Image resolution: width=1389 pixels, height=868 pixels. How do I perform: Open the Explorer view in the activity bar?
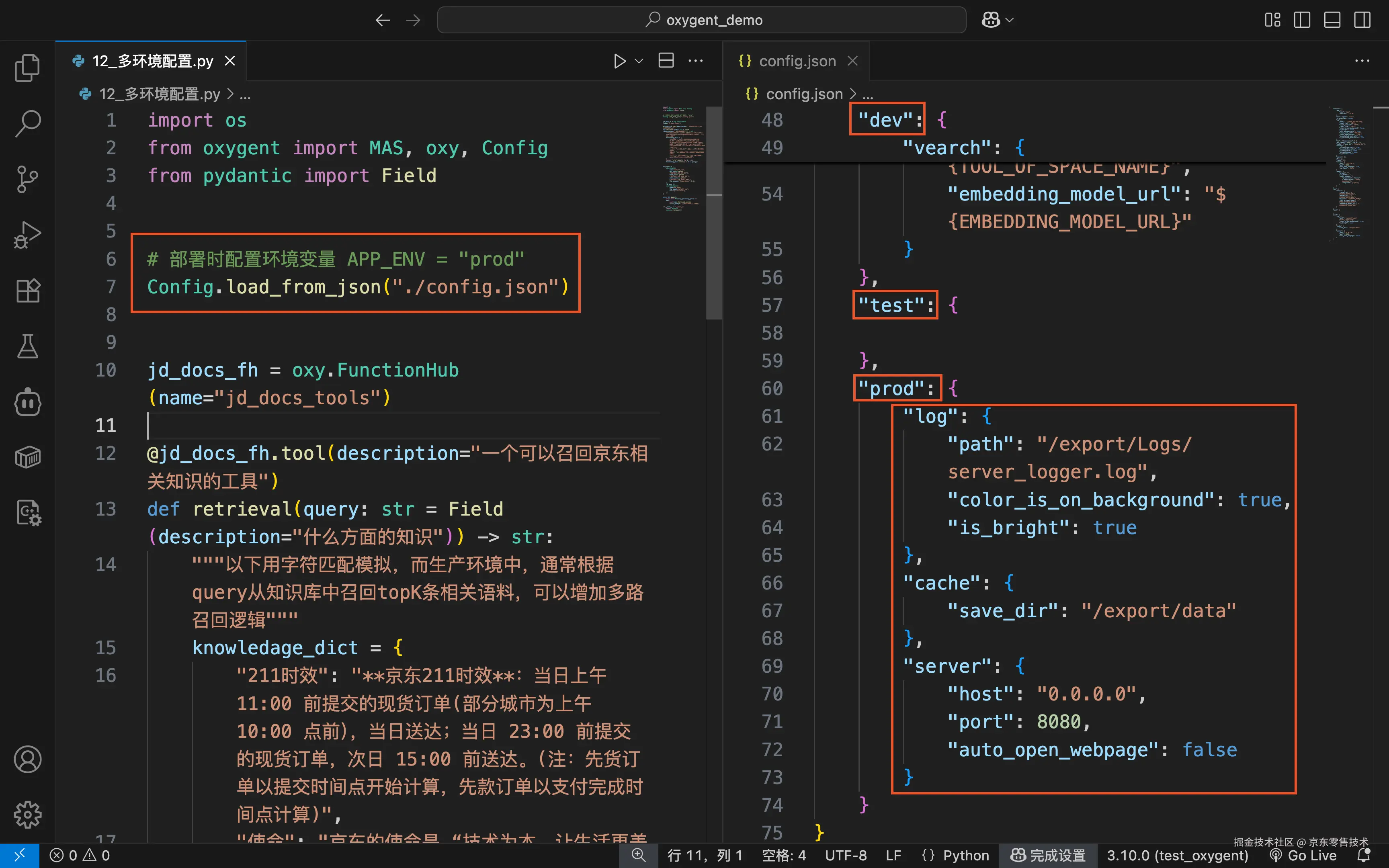[x=27, y=68]
